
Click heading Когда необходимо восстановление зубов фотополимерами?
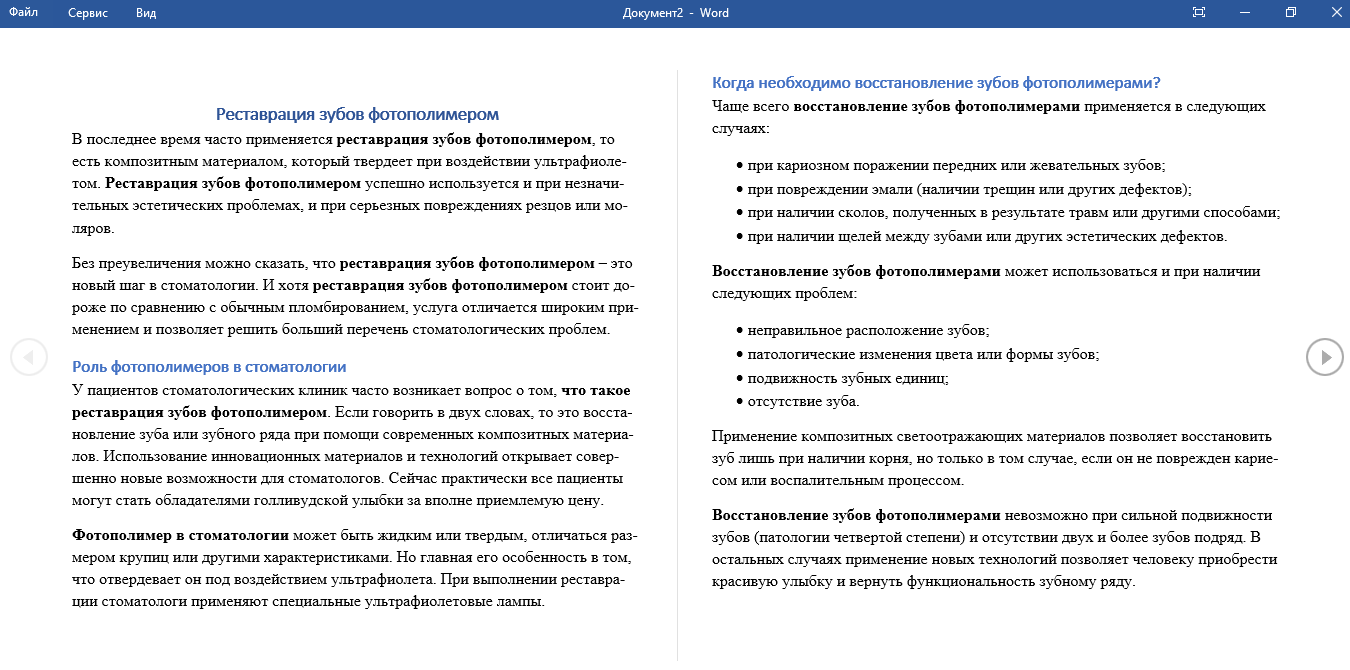tap(936, 83)
